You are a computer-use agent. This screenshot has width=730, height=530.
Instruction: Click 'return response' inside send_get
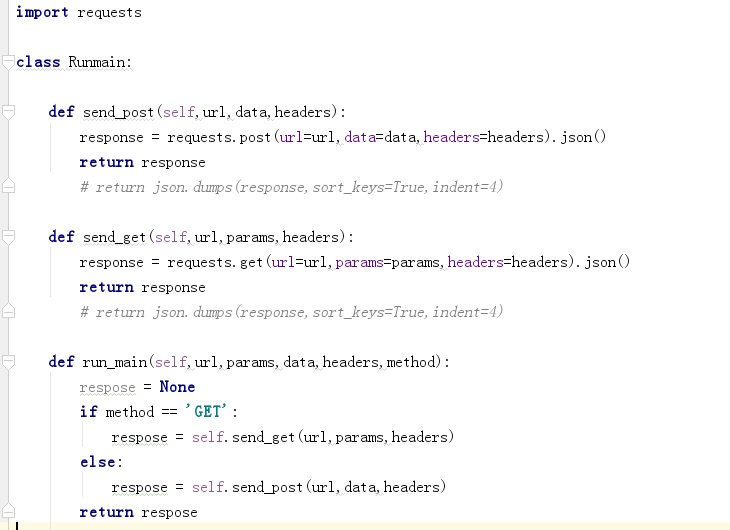click(142, 287)
